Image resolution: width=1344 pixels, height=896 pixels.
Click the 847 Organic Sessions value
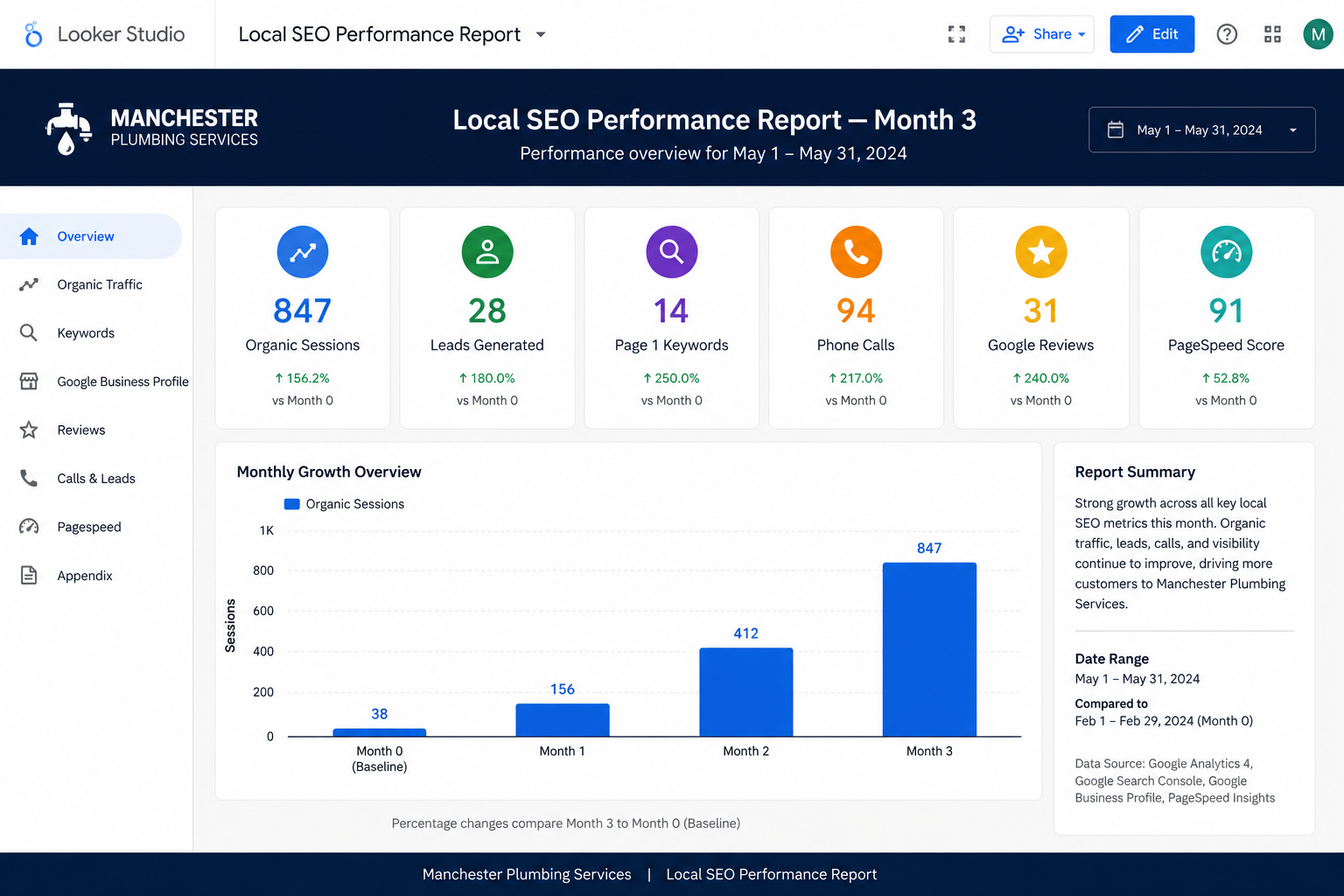(303, 311)
